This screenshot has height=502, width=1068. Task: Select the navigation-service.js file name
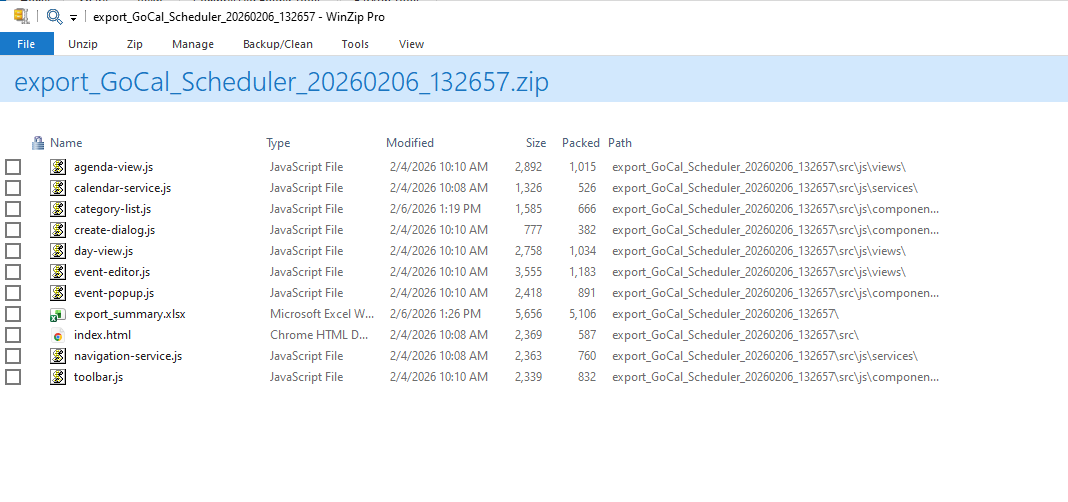128,356
